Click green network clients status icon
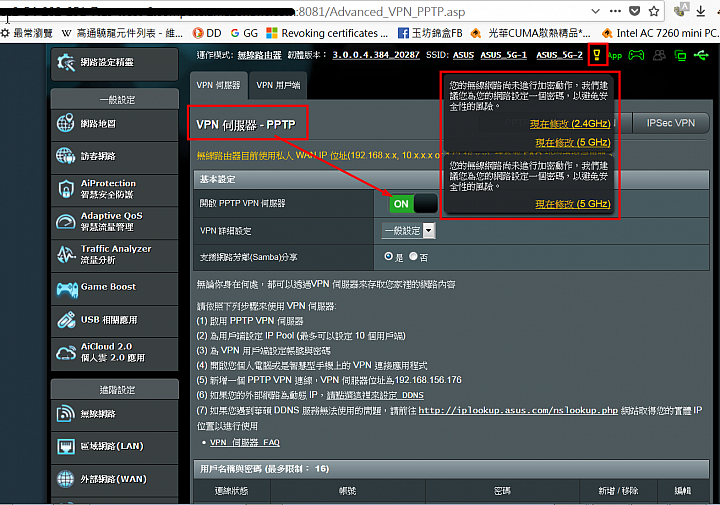The height and width of the screenshot is (505, 720). click(680, 56)
